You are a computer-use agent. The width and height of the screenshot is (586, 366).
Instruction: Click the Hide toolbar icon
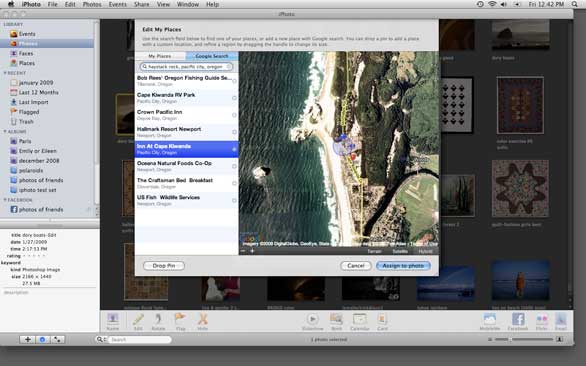tap(203, 321)
